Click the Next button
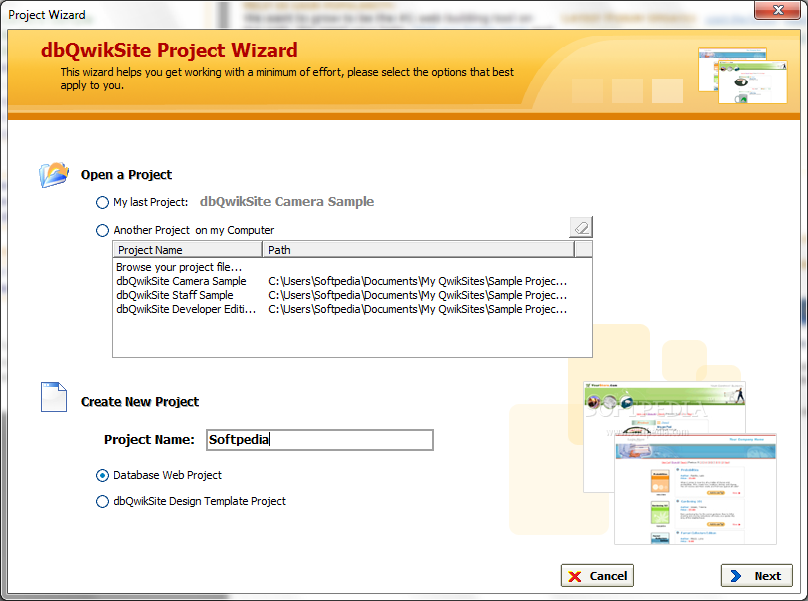The width and height of the screenshot is (808, 601). [x=756, y=576]
